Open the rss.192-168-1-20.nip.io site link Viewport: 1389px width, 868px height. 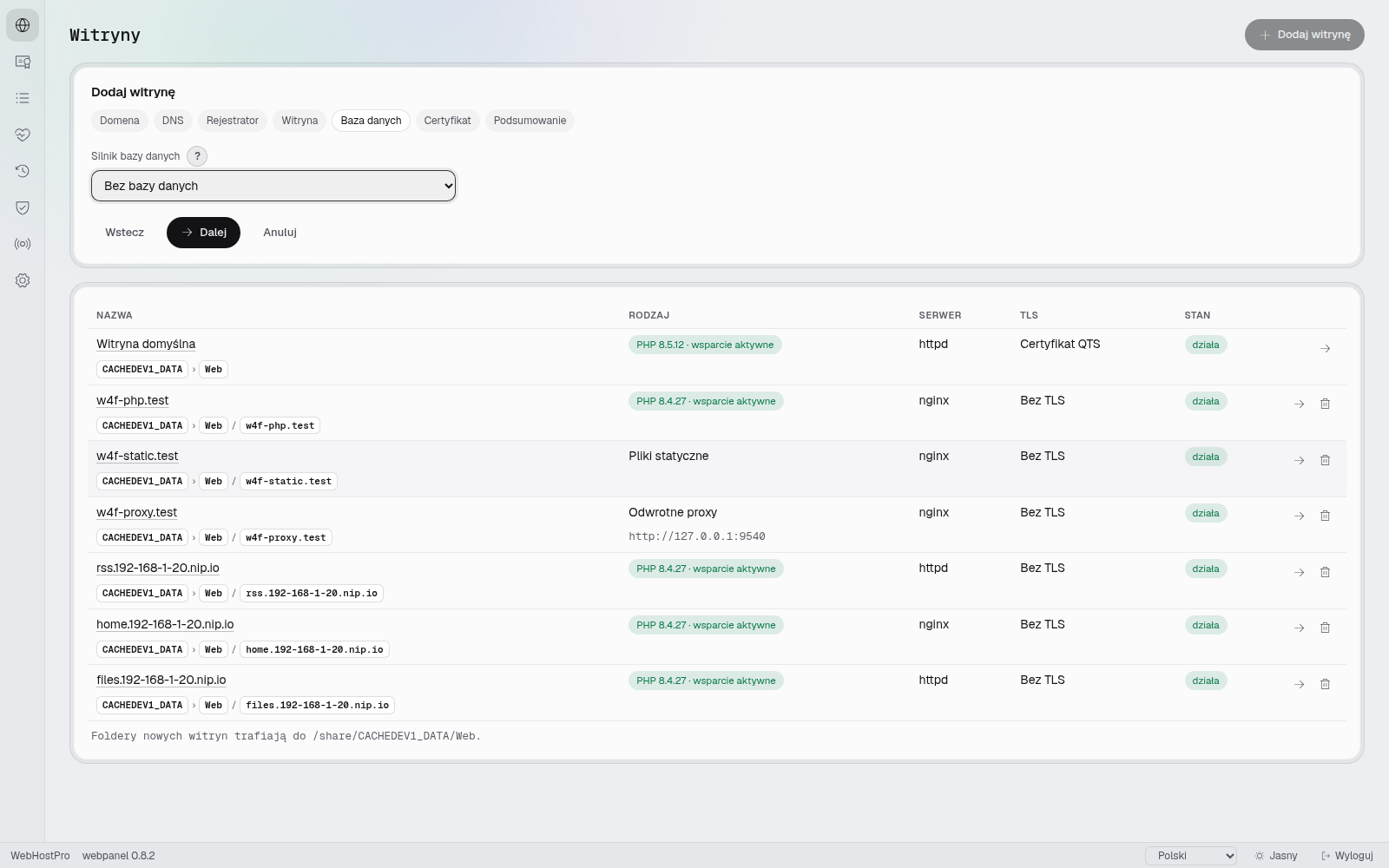pyautogui.click(x=158, y=568)
